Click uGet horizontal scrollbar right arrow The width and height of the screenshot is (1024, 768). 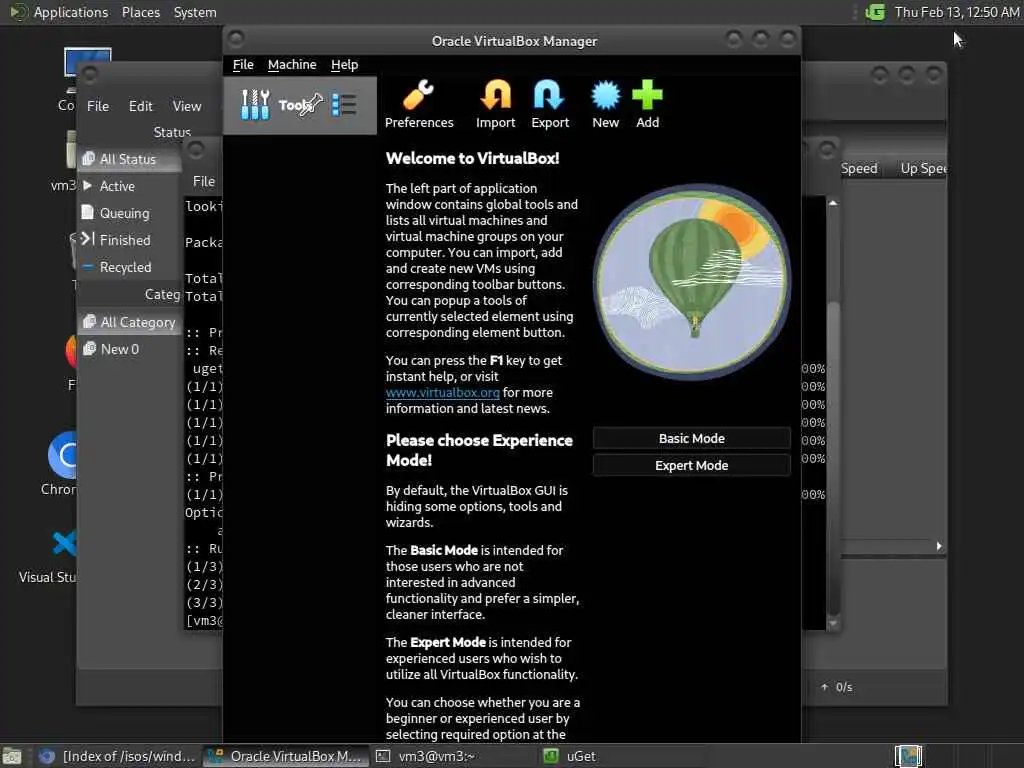pos(939,546)
